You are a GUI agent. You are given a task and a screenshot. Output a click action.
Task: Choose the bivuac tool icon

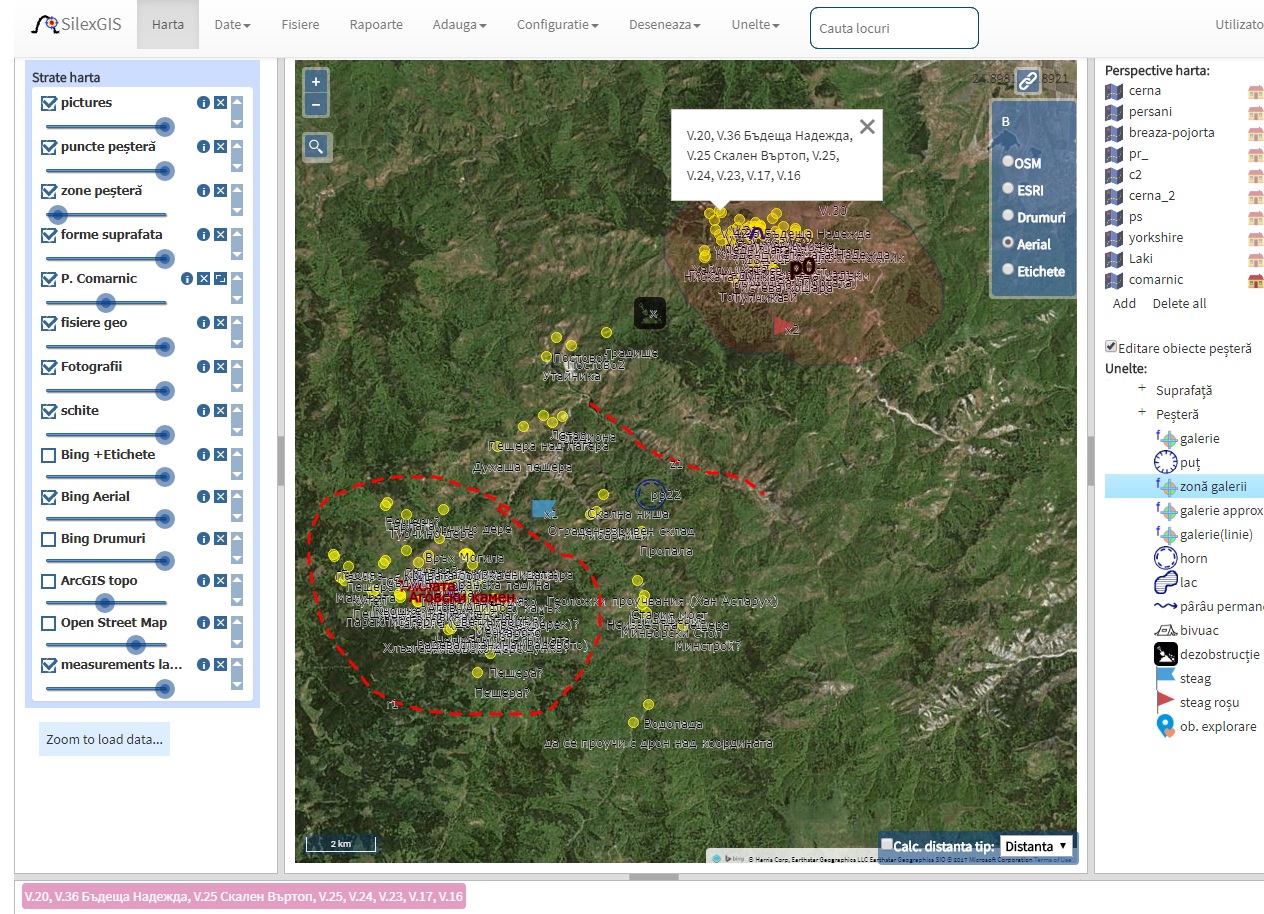click(x=1166, y=630)
